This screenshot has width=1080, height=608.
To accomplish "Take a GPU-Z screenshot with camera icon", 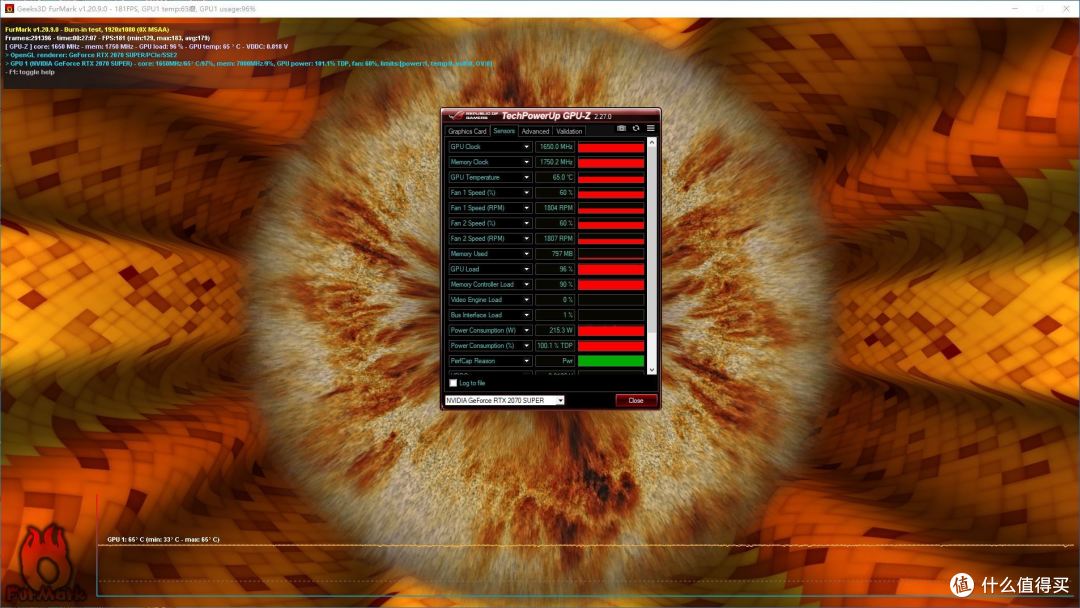I will tap(621, 128).
